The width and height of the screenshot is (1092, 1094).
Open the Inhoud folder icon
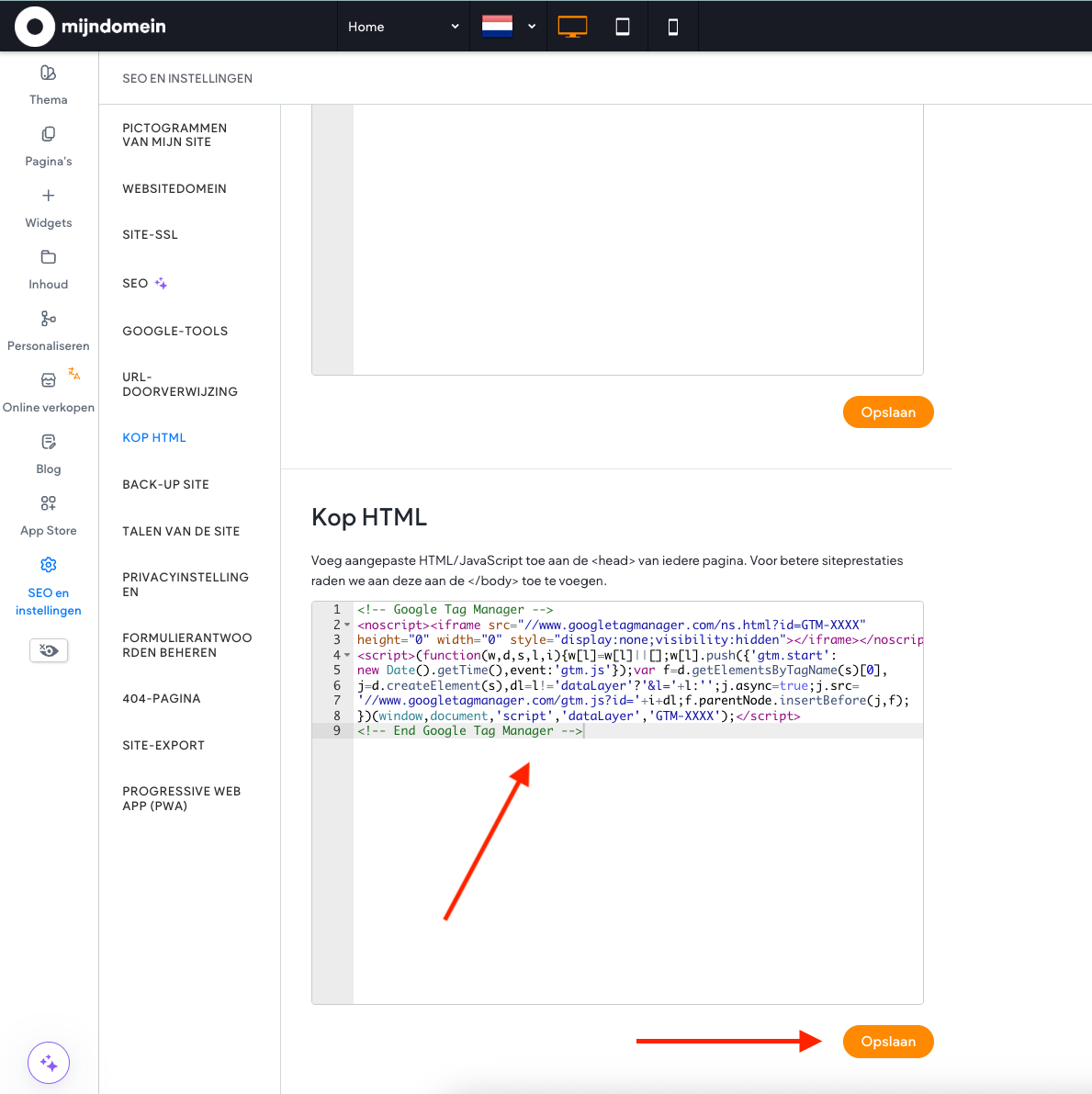49,257
